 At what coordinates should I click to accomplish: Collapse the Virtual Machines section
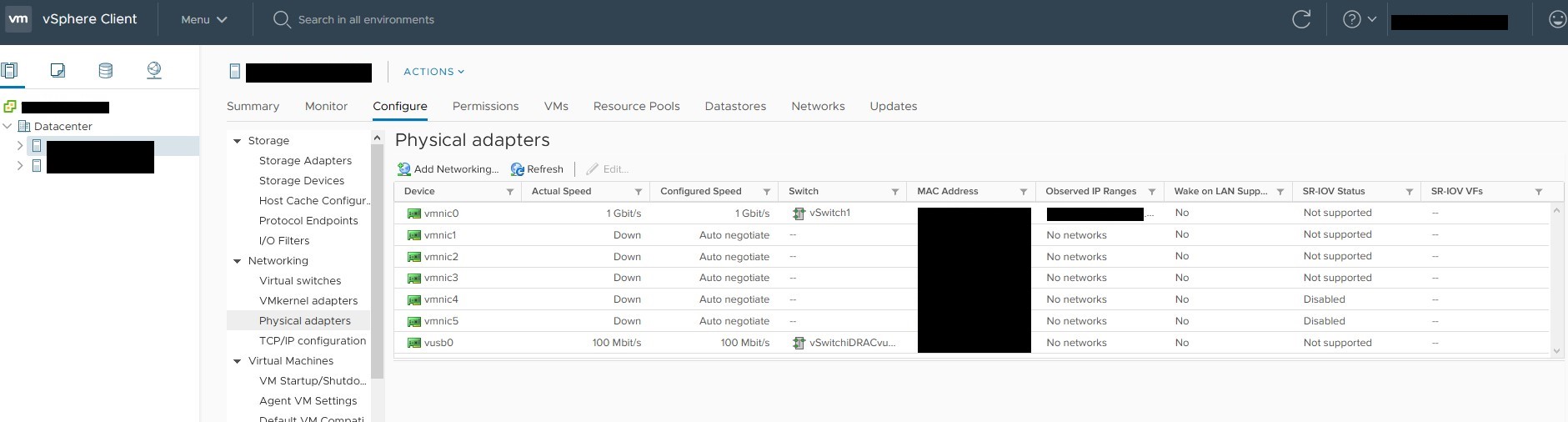(x=238, y=361)
